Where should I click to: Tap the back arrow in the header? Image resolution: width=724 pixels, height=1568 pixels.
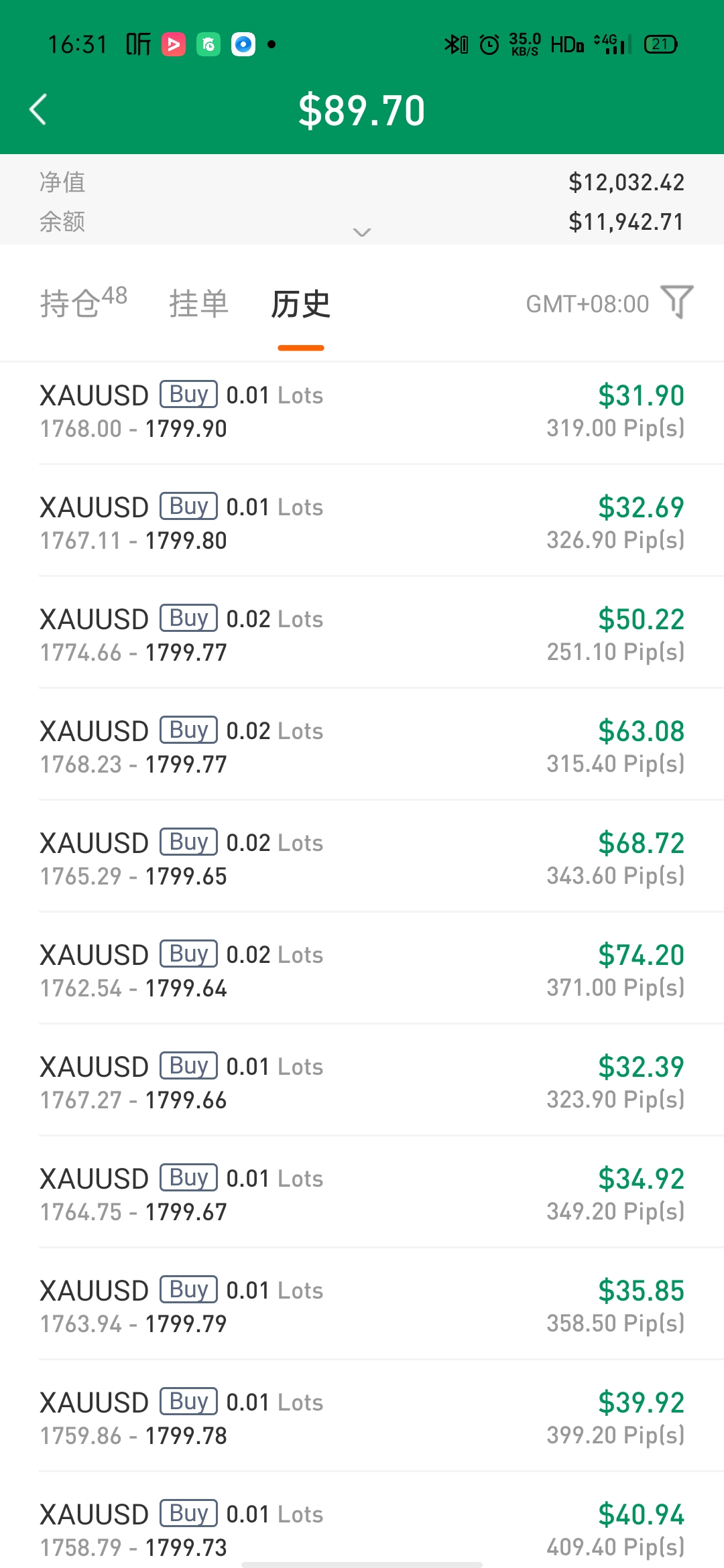tap(38, 110)
